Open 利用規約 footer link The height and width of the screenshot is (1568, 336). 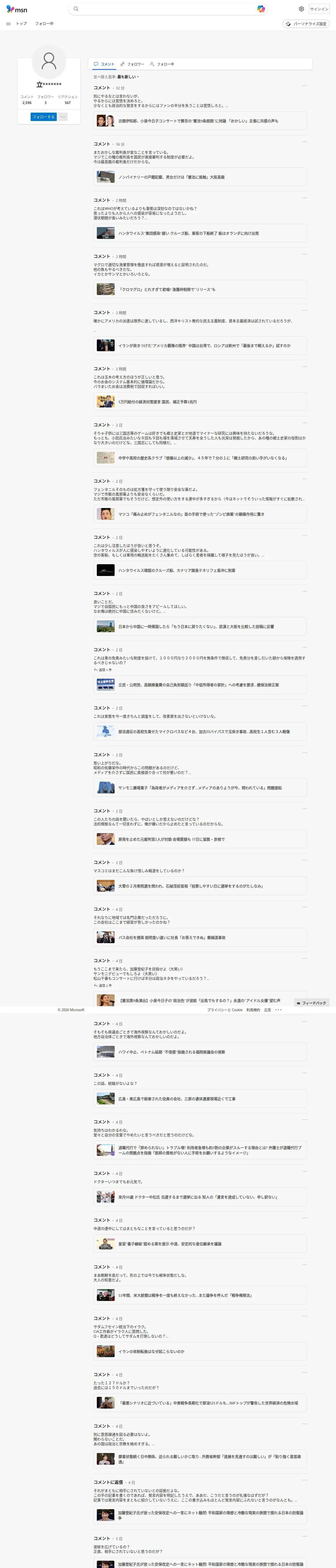tap(253, 1010)
